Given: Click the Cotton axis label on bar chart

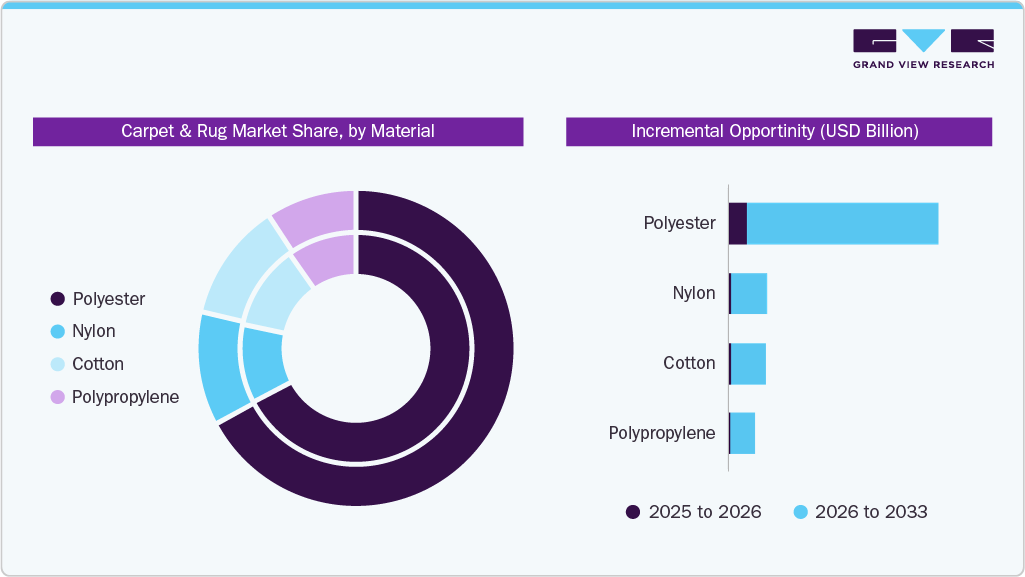Looking at the screenshot, I should pyautogui.click(x=689, y=363).
